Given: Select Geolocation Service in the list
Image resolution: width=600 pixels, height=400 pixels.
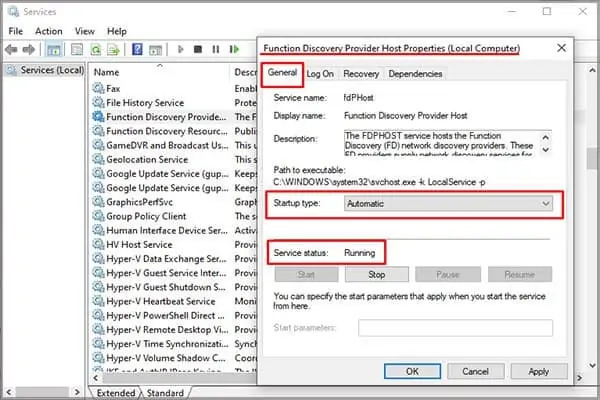Looking at the screenshot, I should click(x=147, y=160).
